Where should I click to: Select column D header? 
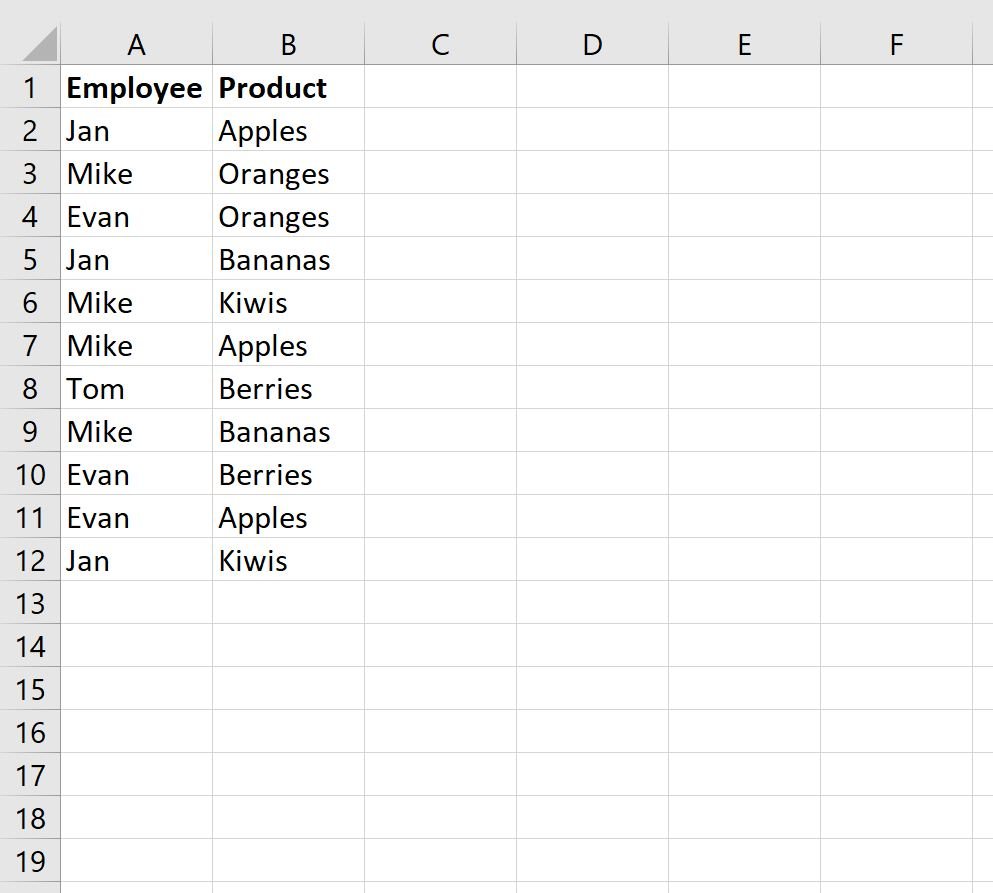(x=592, y=44)
